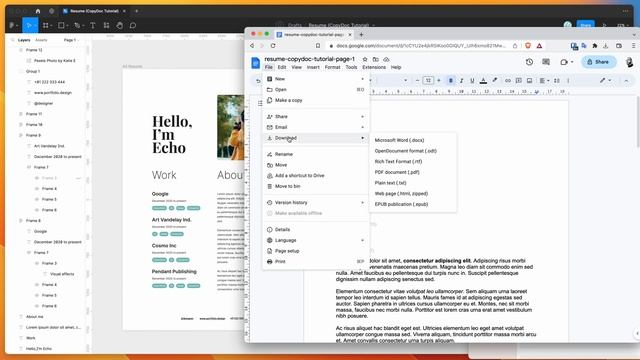
Task: Open text colour picker in Docs toolbar
Action: (483, 81)
